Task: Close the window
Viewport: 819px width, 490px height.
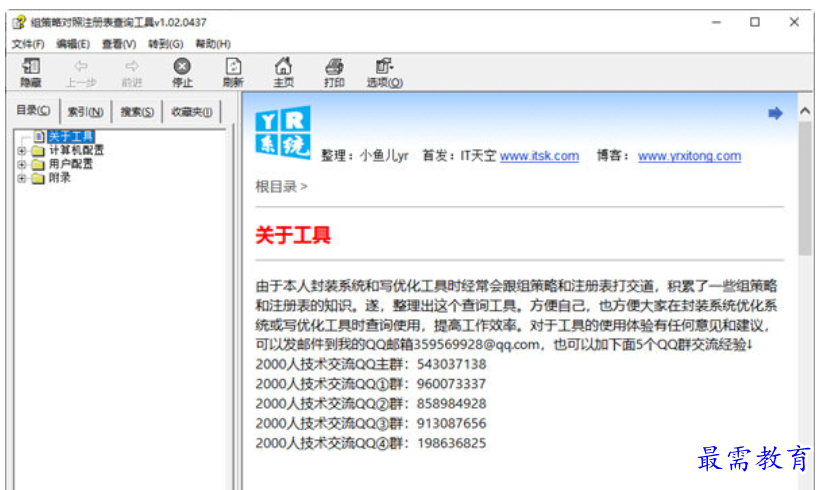Action: pos(794,22)
